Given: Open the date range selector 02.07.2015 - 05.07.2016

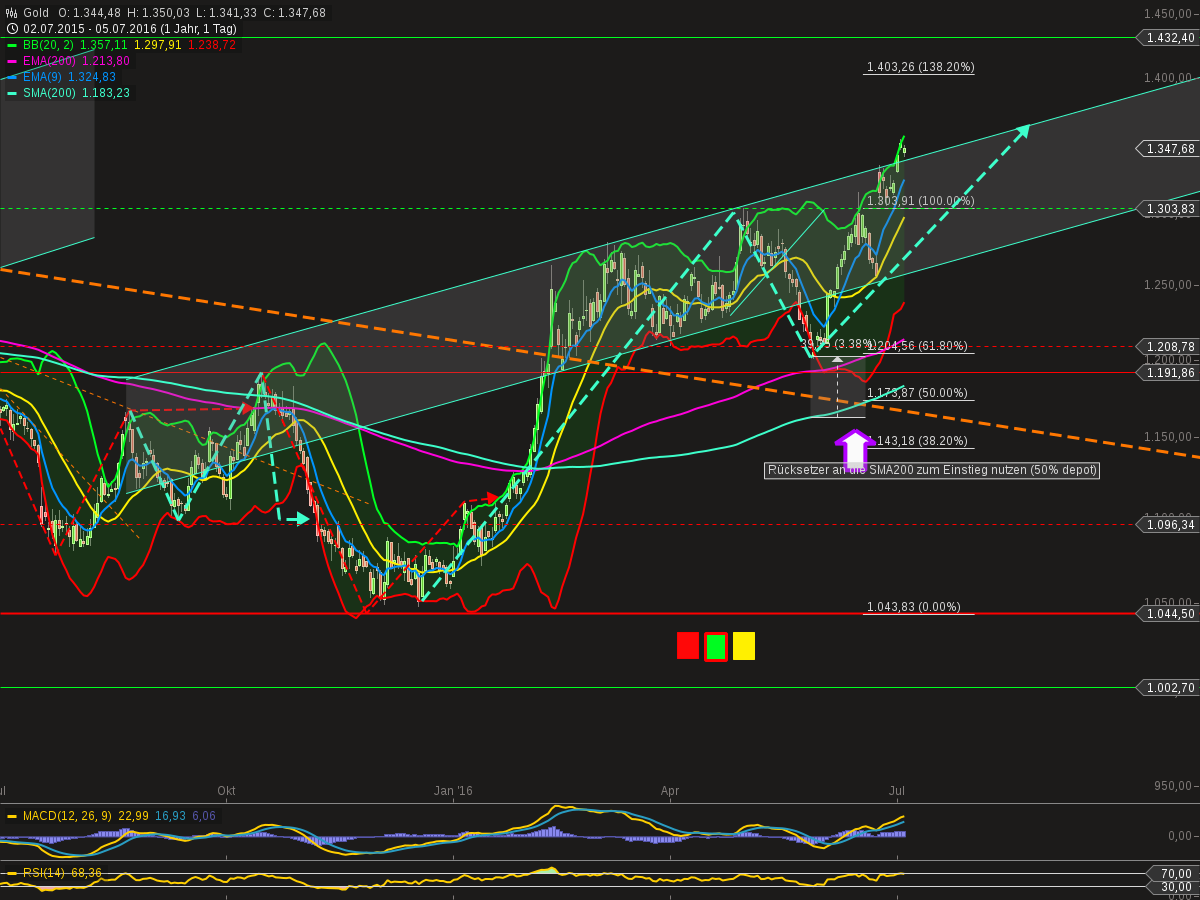Looking at the screenshot, I should (90, 29).
